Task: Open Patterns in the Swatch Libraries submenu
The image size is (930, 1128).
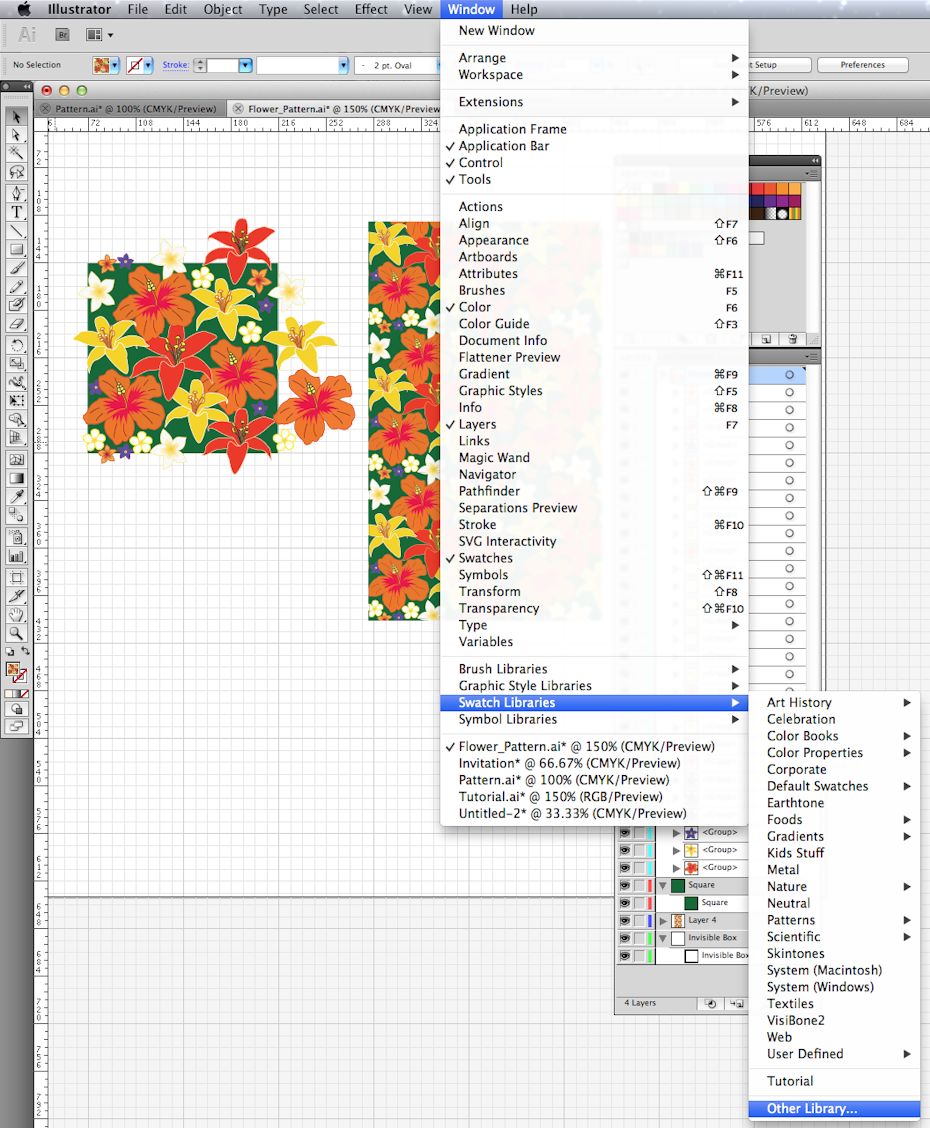Action: (834, 920)
